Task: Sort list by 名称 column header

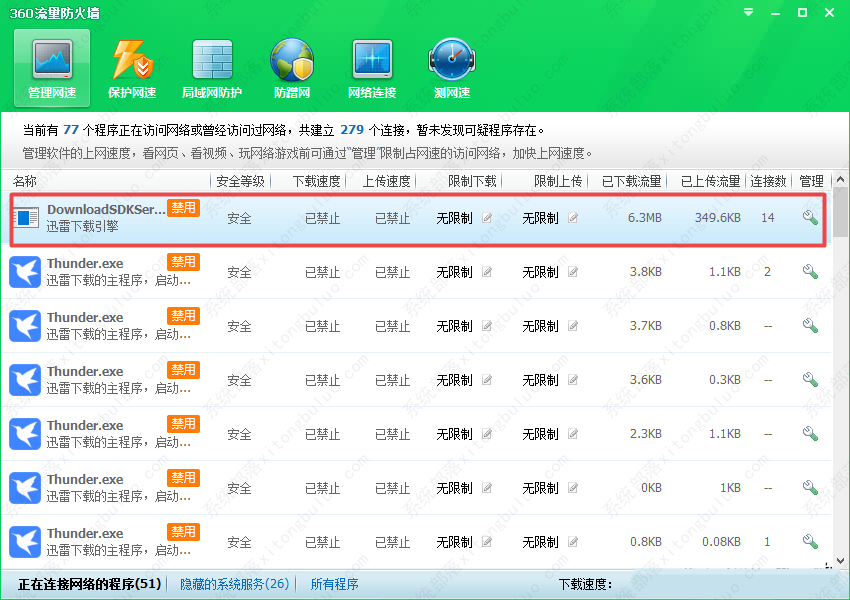Action: [24, 181]
